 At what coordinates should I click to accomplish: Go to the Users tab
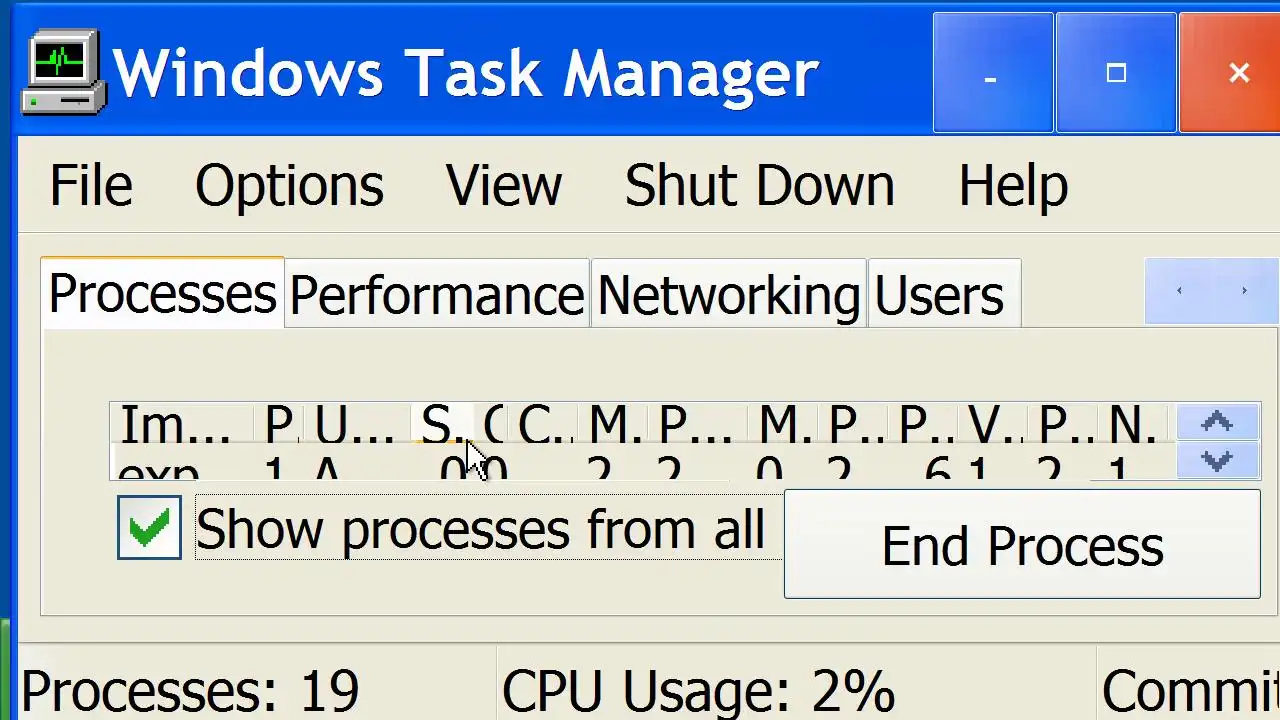[939, 295]
